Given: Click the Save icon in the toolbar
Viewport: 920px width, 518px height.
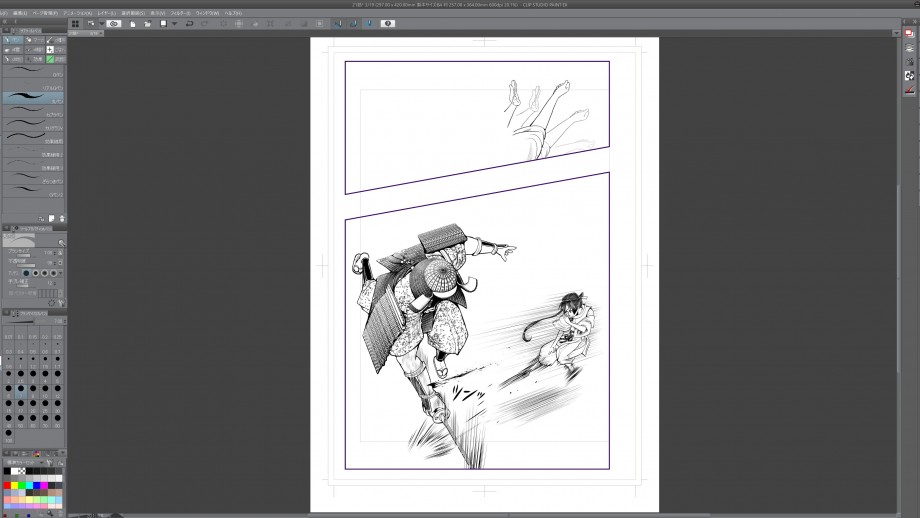Looking at the screenshot, I should [163, 23].
